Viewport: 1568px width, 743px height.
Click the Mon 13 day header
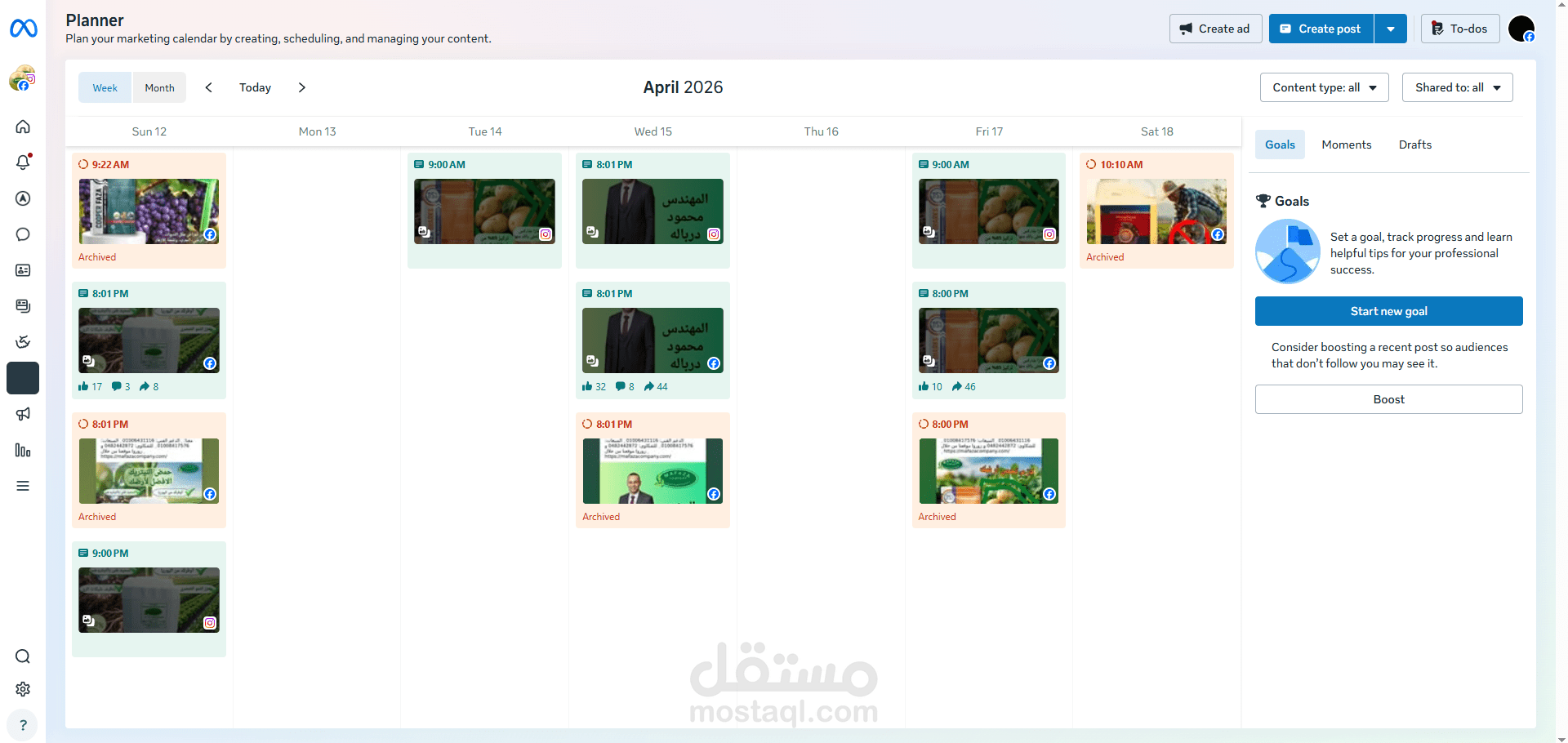pyautogui.click(x=318, y=131)
